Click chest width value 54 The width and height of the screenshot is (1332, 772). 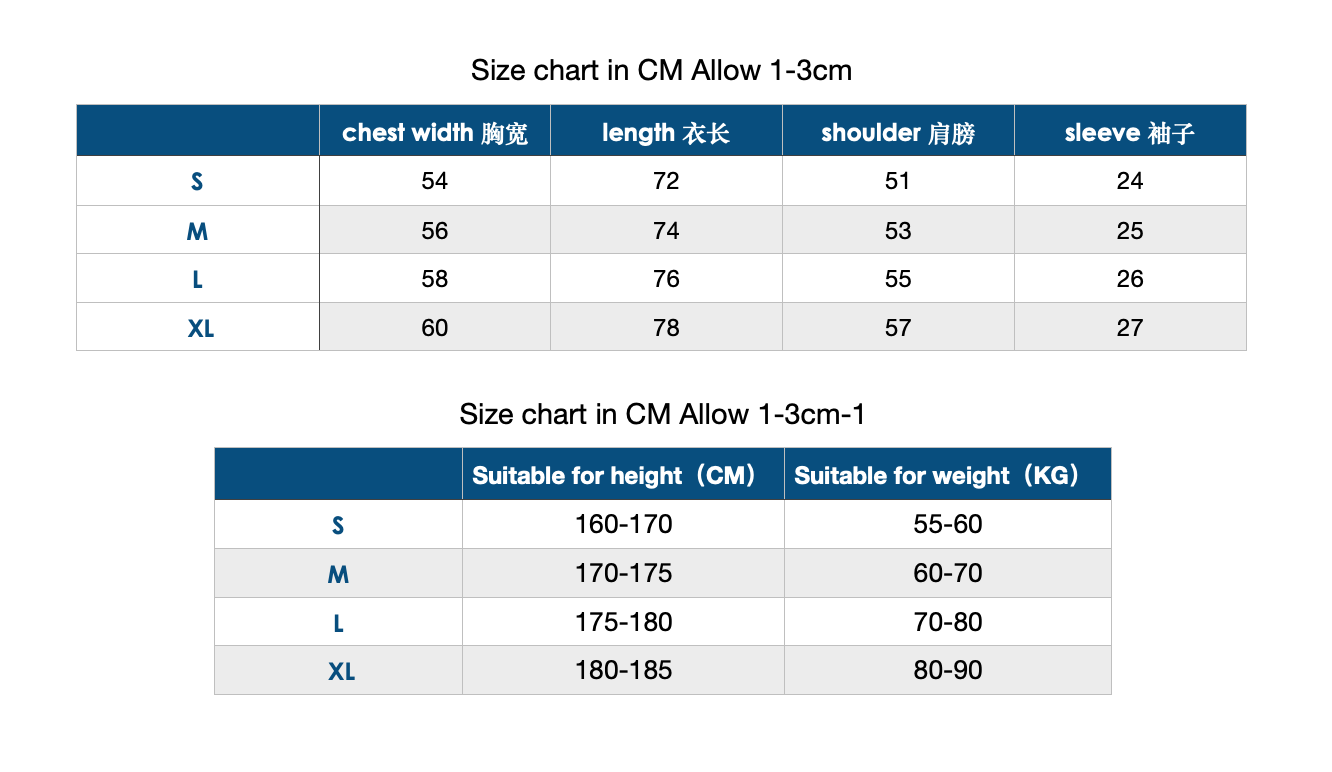[435, 181]
